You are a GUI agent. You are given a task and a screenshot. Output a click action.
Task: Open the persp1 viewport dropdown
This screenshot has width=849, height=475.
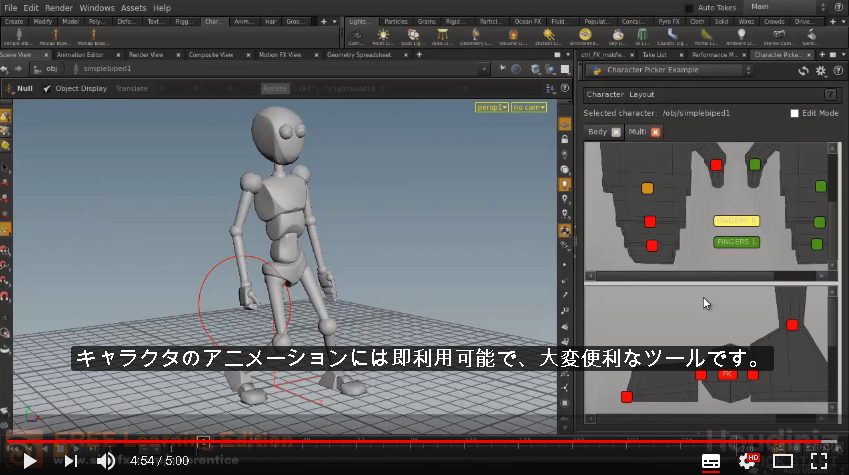tap(492, 107)
